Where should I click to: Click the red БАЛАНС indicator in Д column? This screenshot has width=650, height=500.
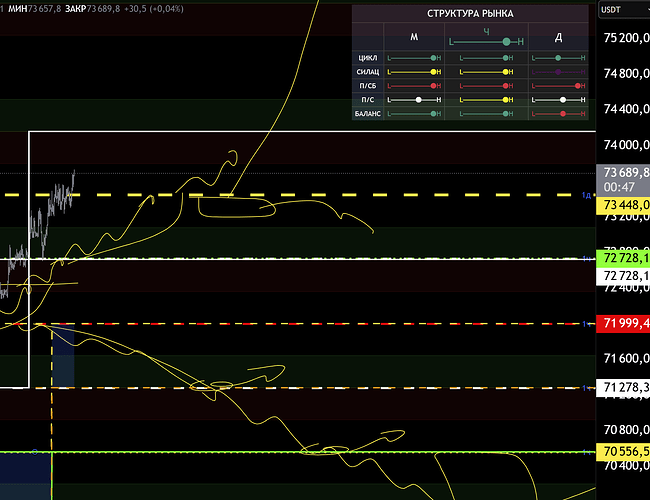(564, 114)
